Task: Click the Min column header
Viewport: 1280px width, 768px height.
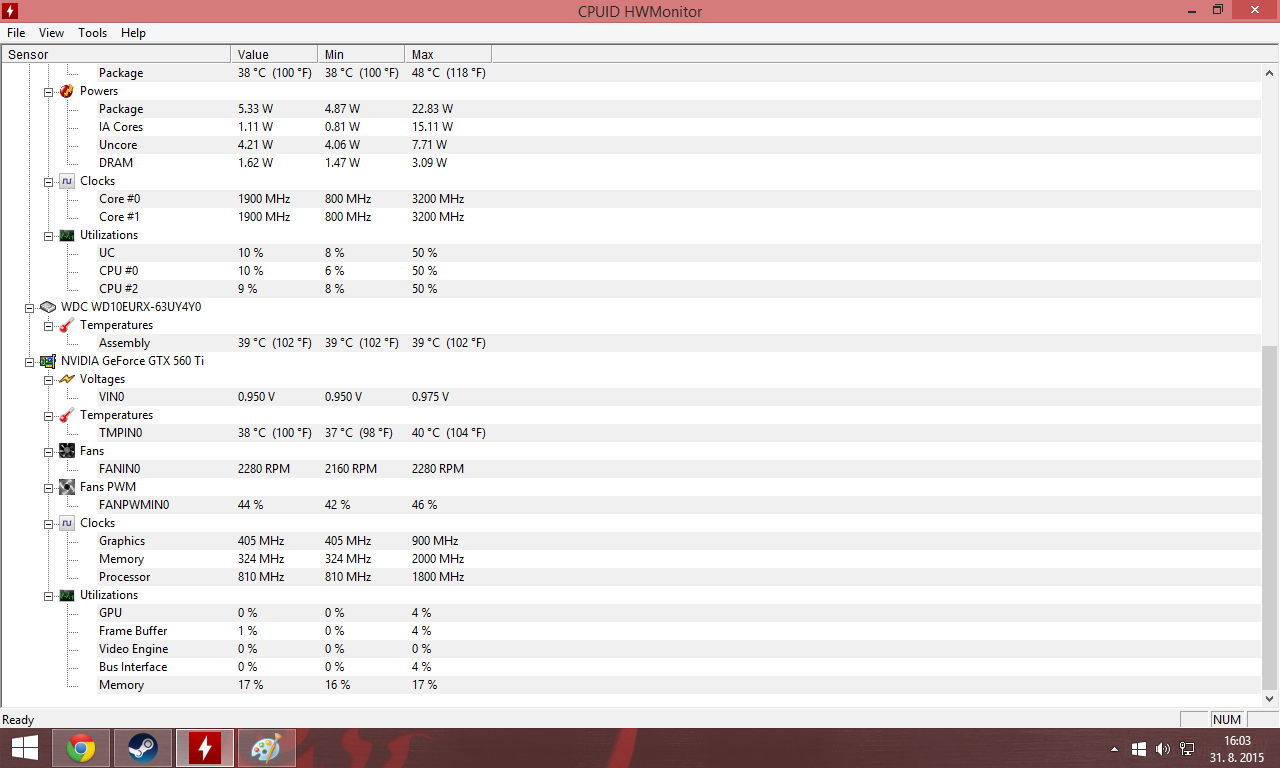Action: (x=361, y=54)
